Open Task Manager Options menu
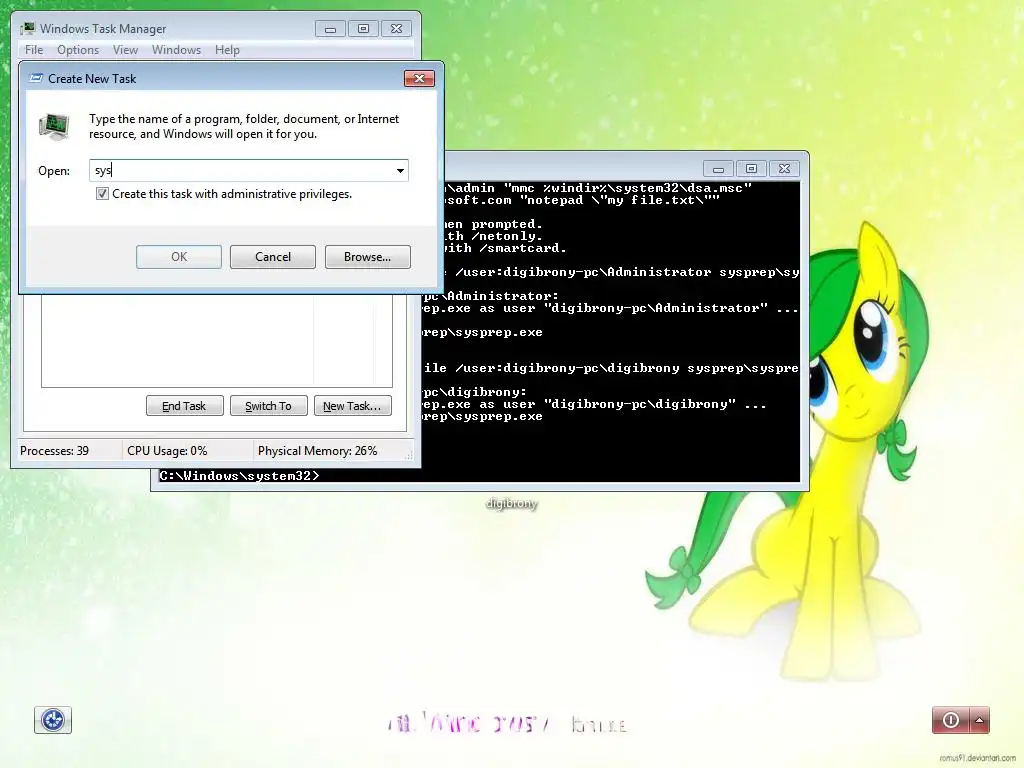 click(x=78, y=50)
